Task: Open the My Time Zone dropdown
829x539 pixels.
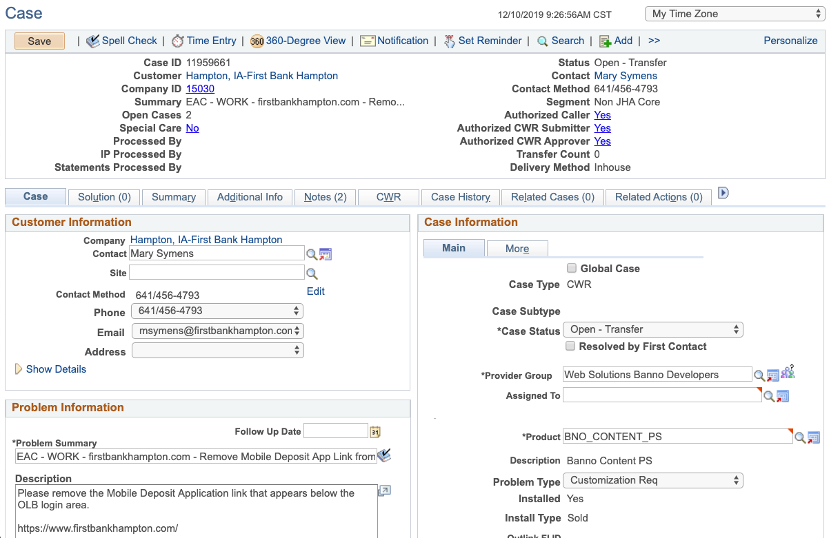Action: [x=733, y=14]
